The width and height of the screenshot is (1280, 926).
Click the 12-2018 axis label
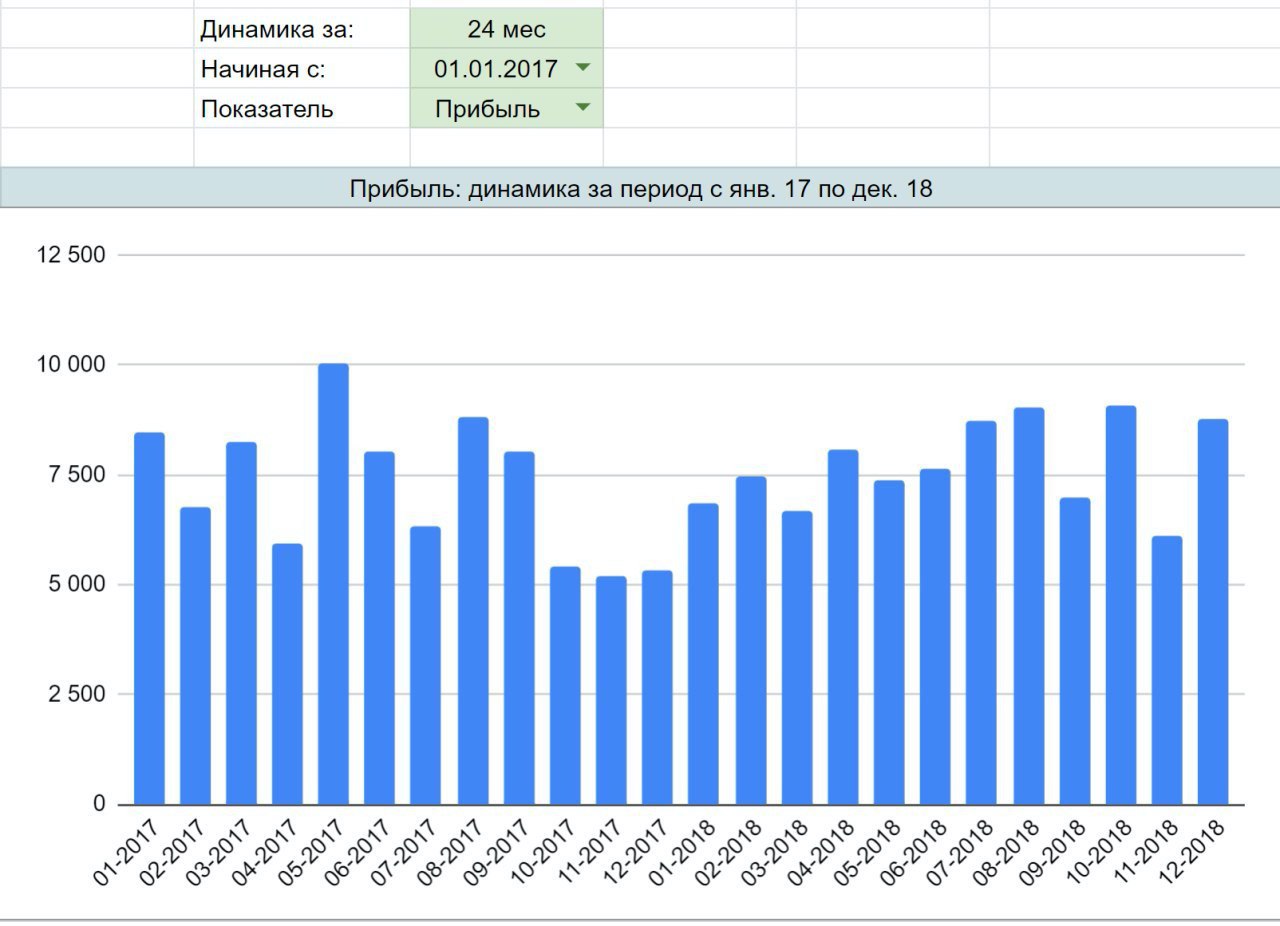pos(1193,852)
